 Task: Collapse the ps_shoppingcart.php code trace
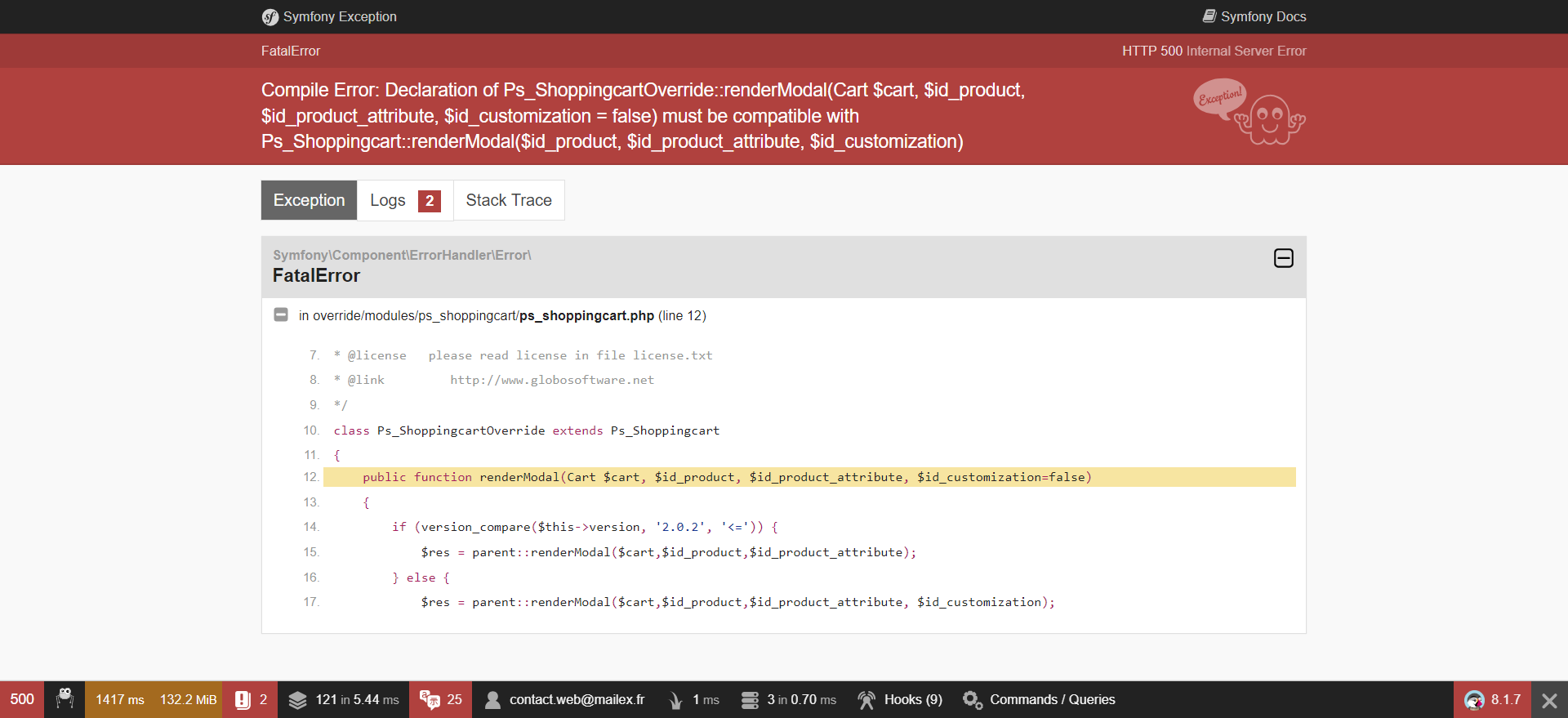(x=281, y=315)
